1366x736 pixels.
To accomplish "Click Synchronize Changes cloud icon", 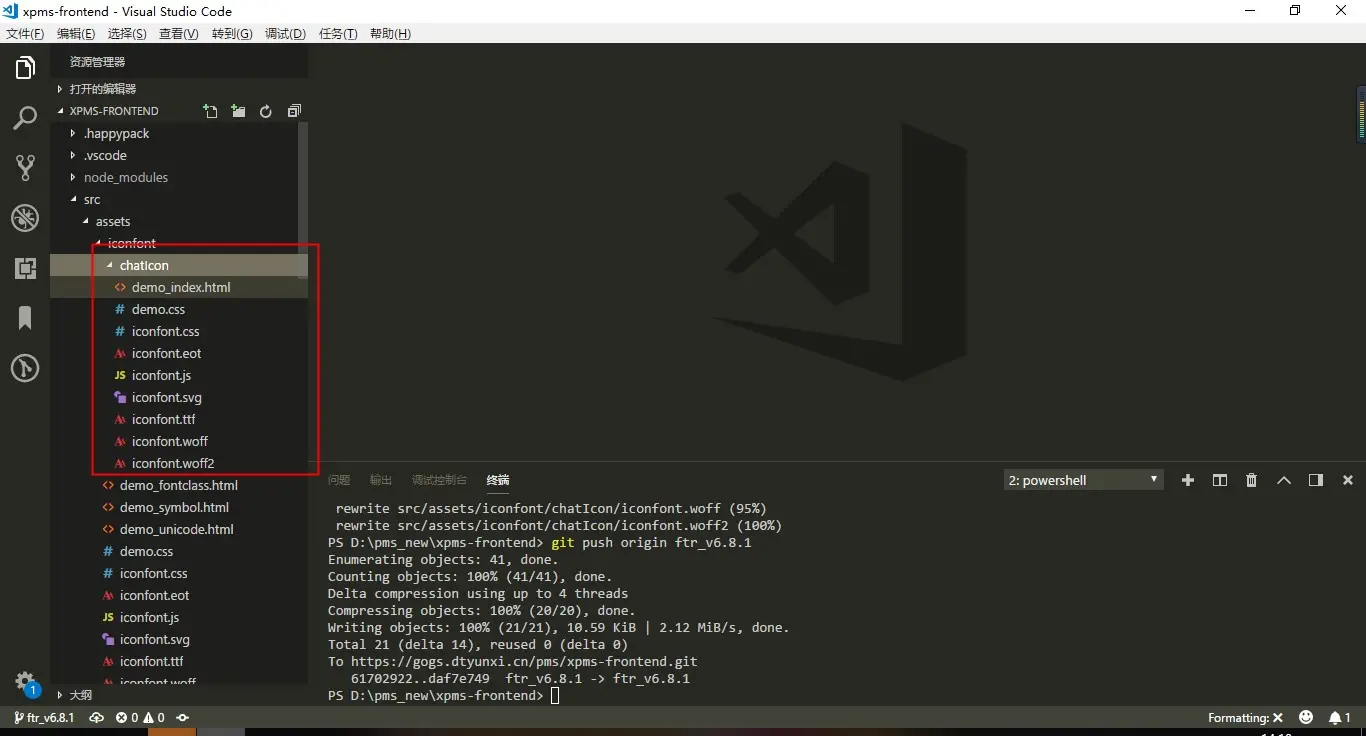I will click(x=97, y=718).
